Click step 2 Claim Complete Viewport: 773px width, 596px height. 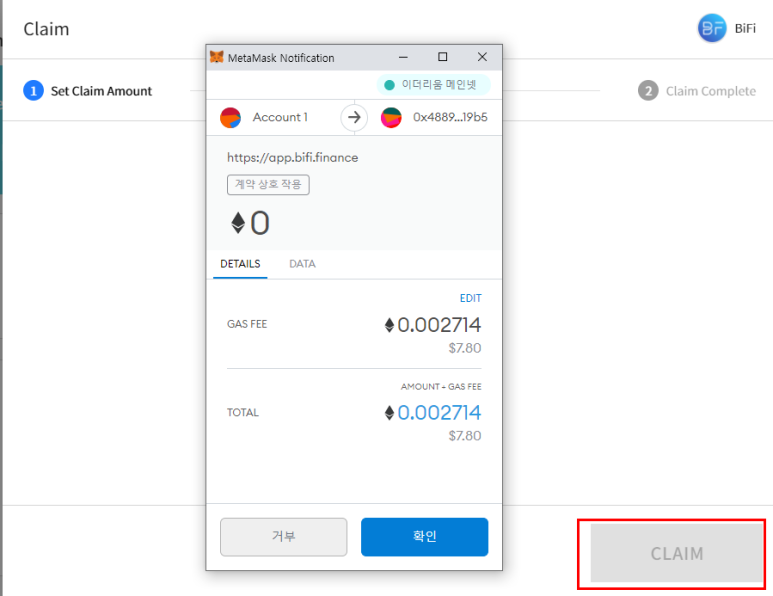point(697,91)
